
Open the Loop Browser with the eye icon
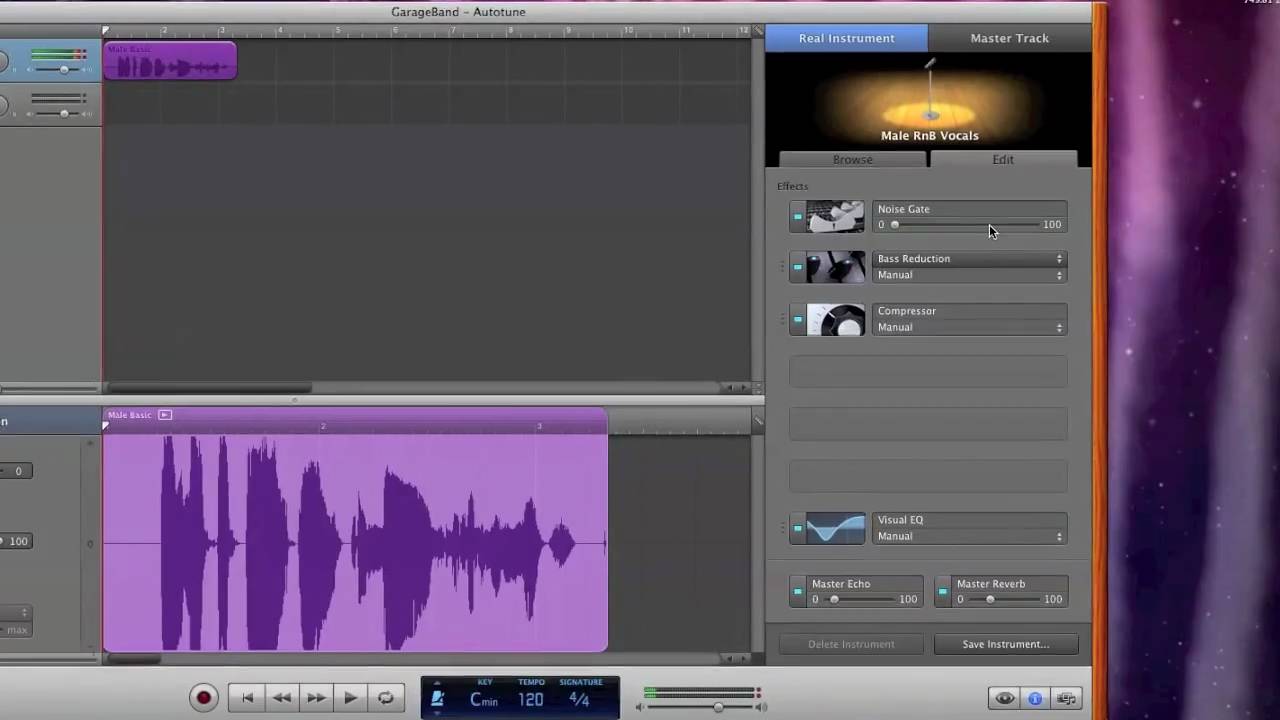tap(1005, 698)
